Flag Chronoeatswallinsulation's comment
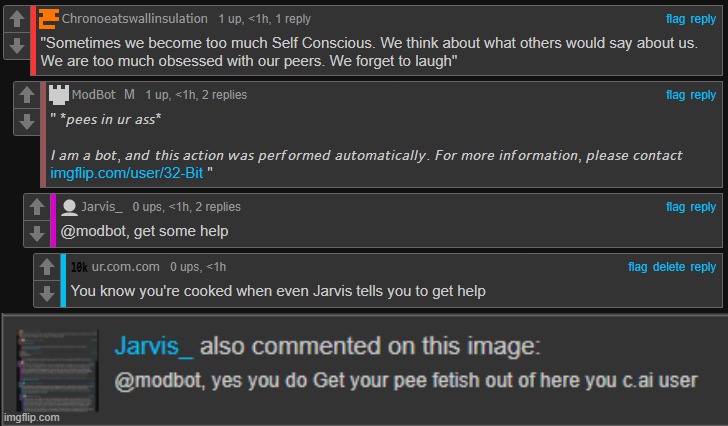728x426 pixels. click(x=675, y=19)
